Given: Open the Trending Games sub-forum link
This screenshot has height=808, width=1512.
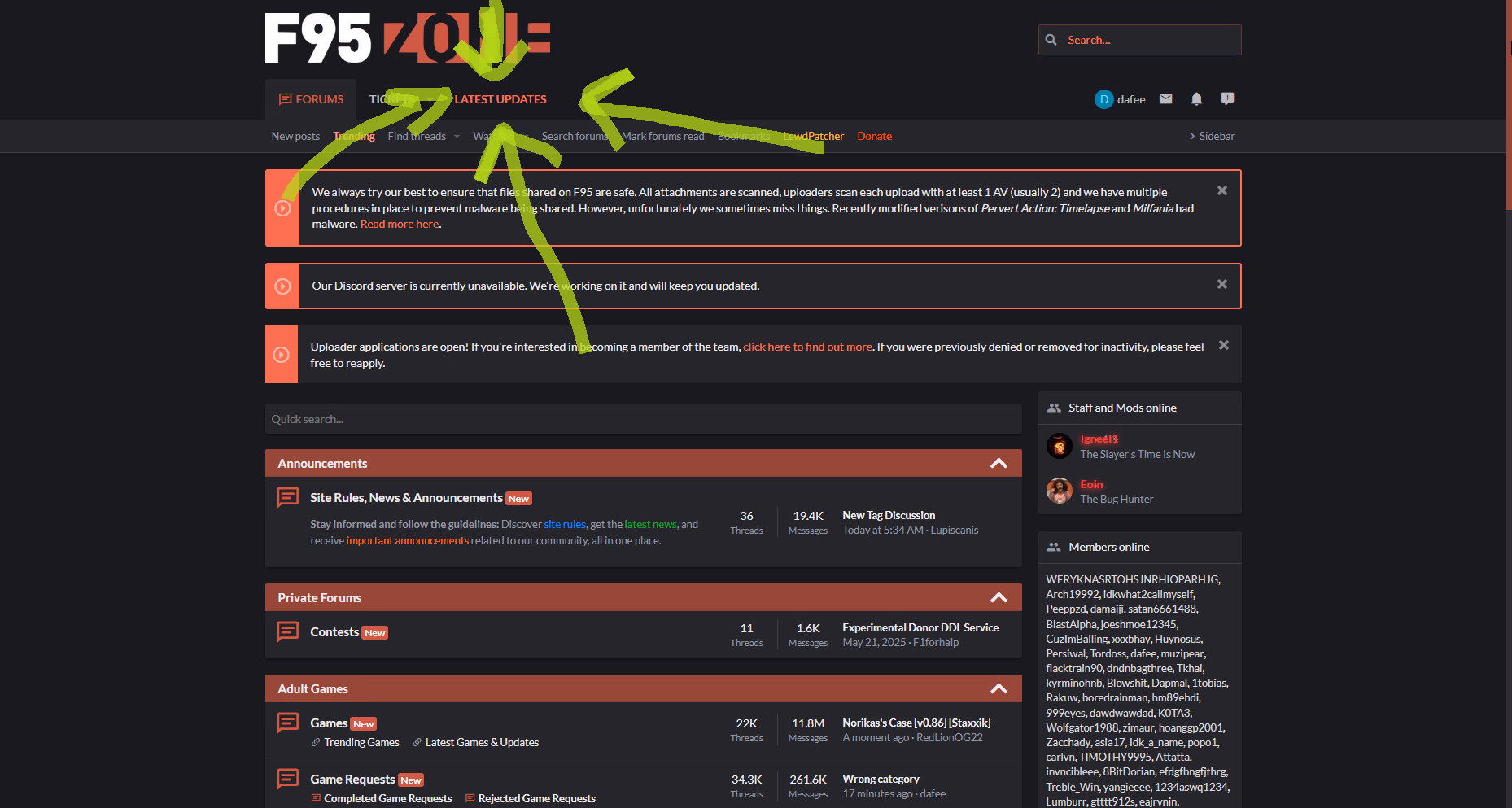Looking at the screenshot, I should click(x=361, y=742).
